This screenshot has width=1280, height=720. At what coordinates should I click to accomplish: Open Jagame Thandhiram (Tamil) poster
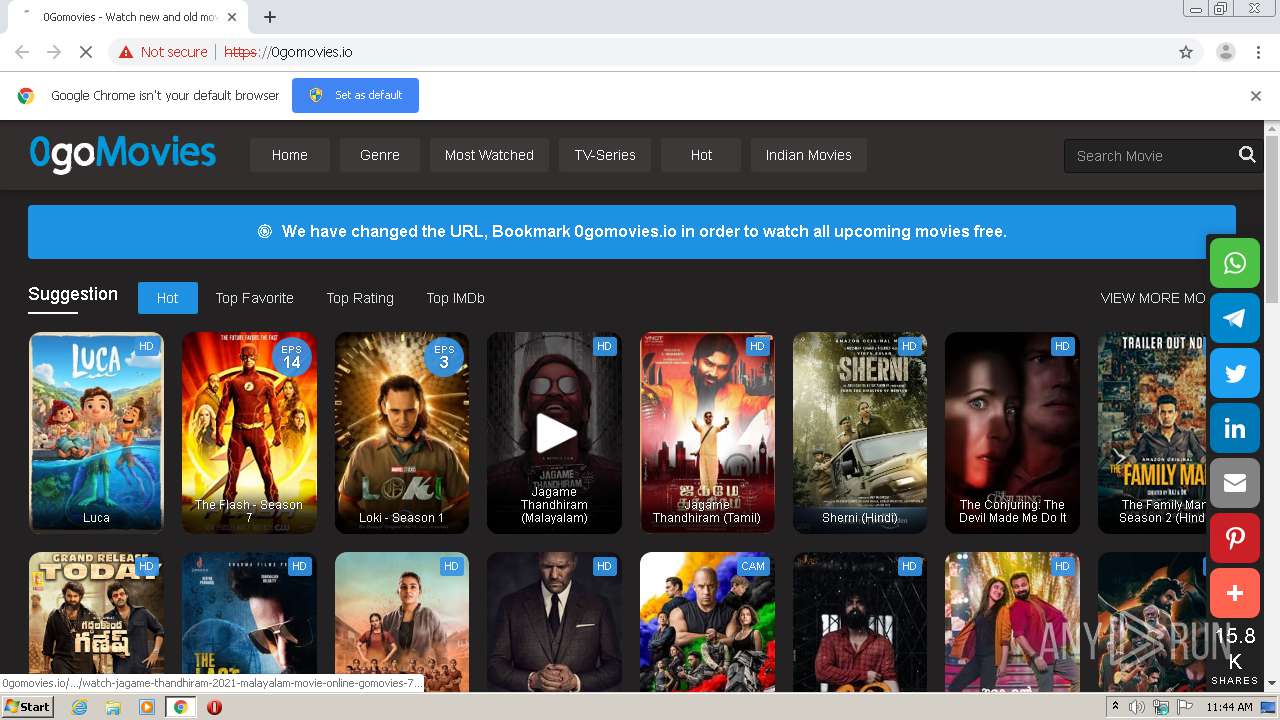point(707,433)
